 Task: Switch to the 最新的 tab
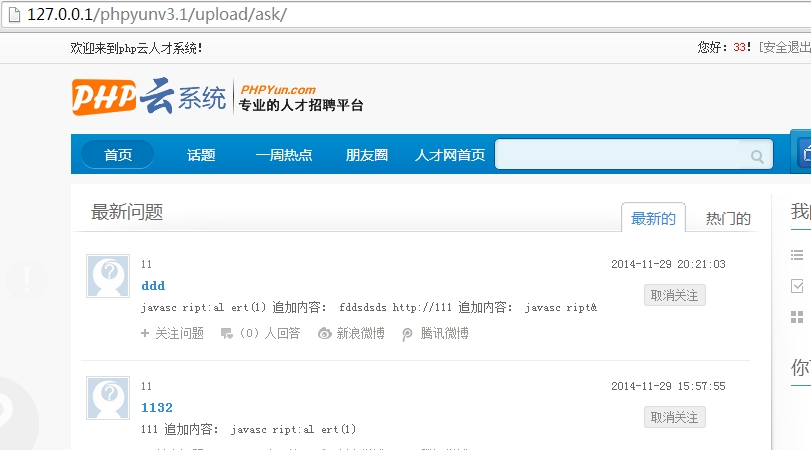pos(653,218)
